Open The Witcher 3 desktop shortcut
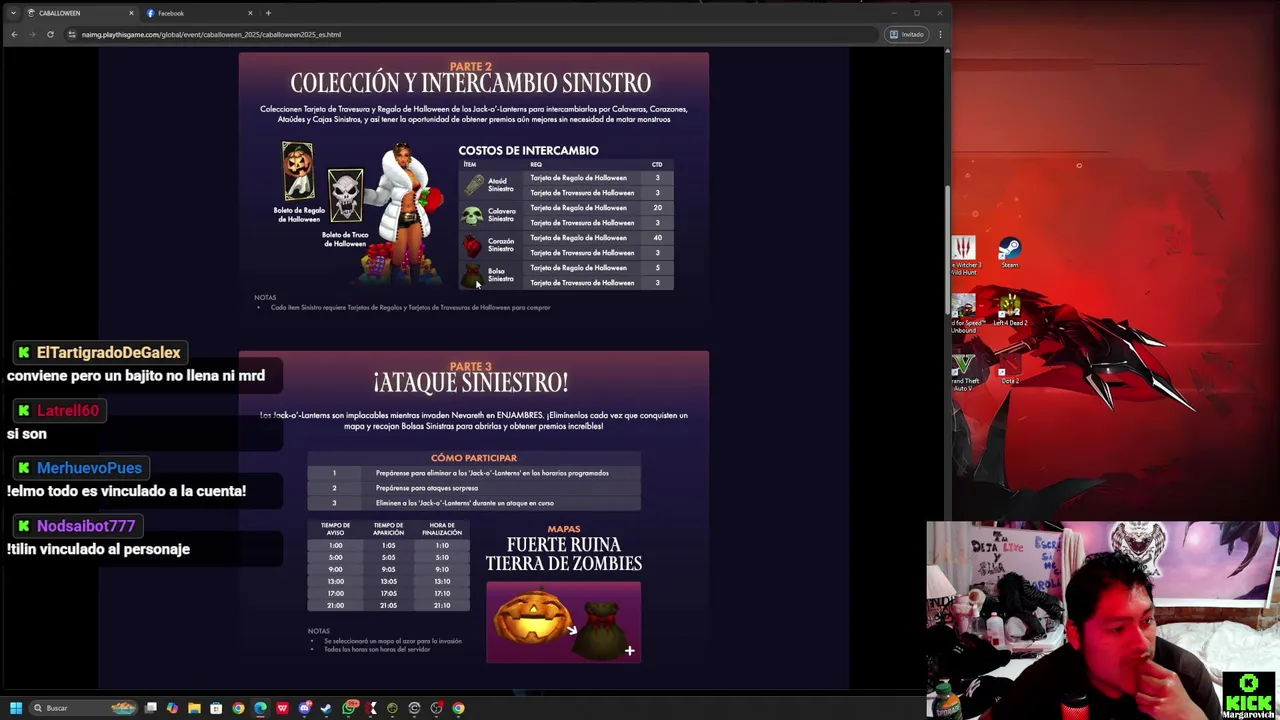Image resolution: width=1280 pixels, height=720 pixels. tap(963, 255)
